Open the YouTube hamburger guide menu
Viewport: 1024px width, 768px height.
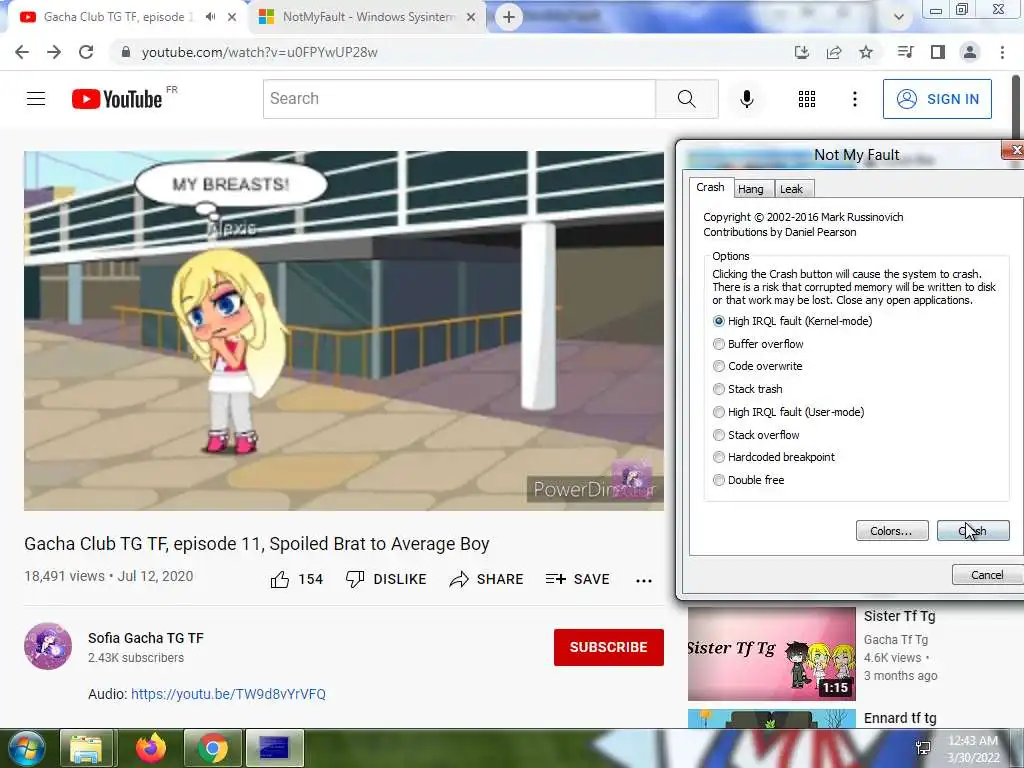pos(36,99)
